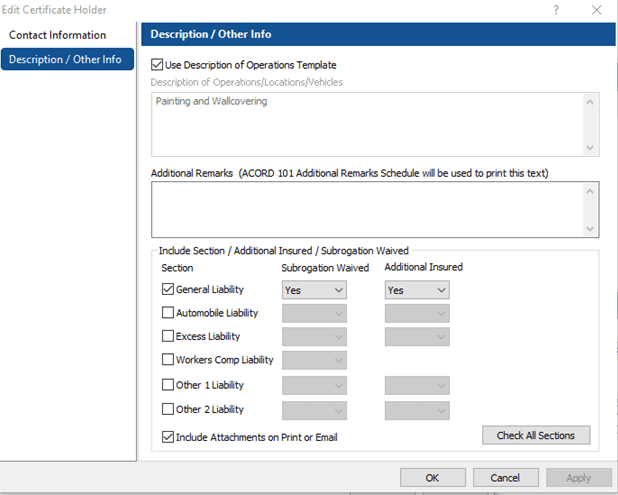Select the Description / Other Info tab
Screen dimensions: 618x495
[67, 59]
